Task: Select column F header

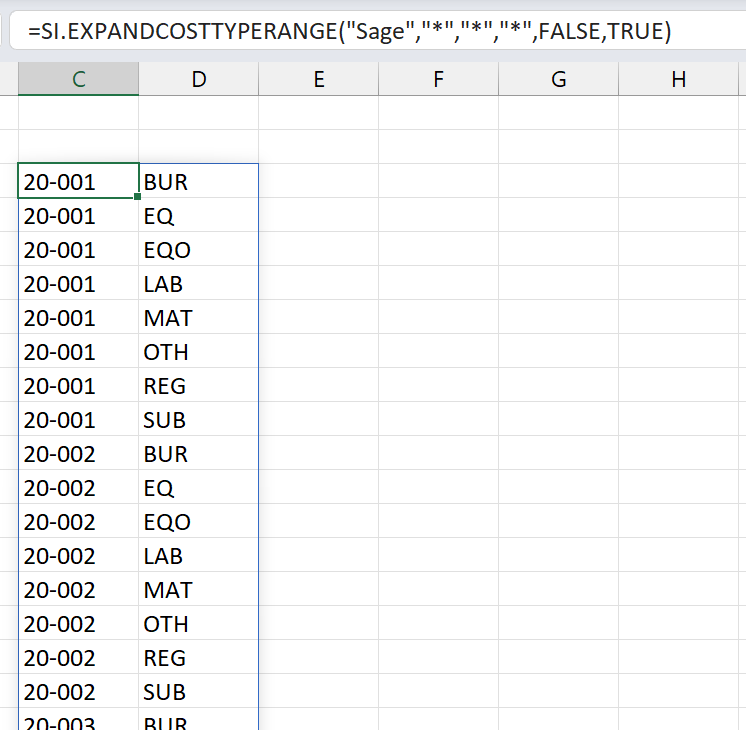Action: pyautogui.click(x=438, y=79)
